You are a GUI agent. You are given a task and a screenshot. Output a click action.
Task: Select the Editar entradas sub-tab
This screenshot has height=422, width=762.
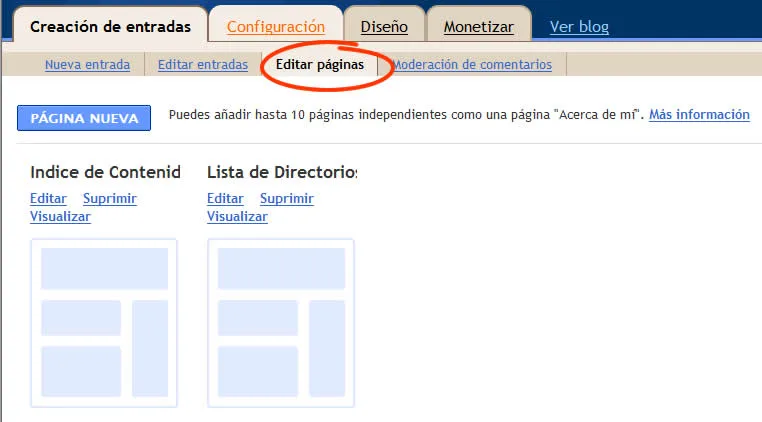(x=203, y=64)
